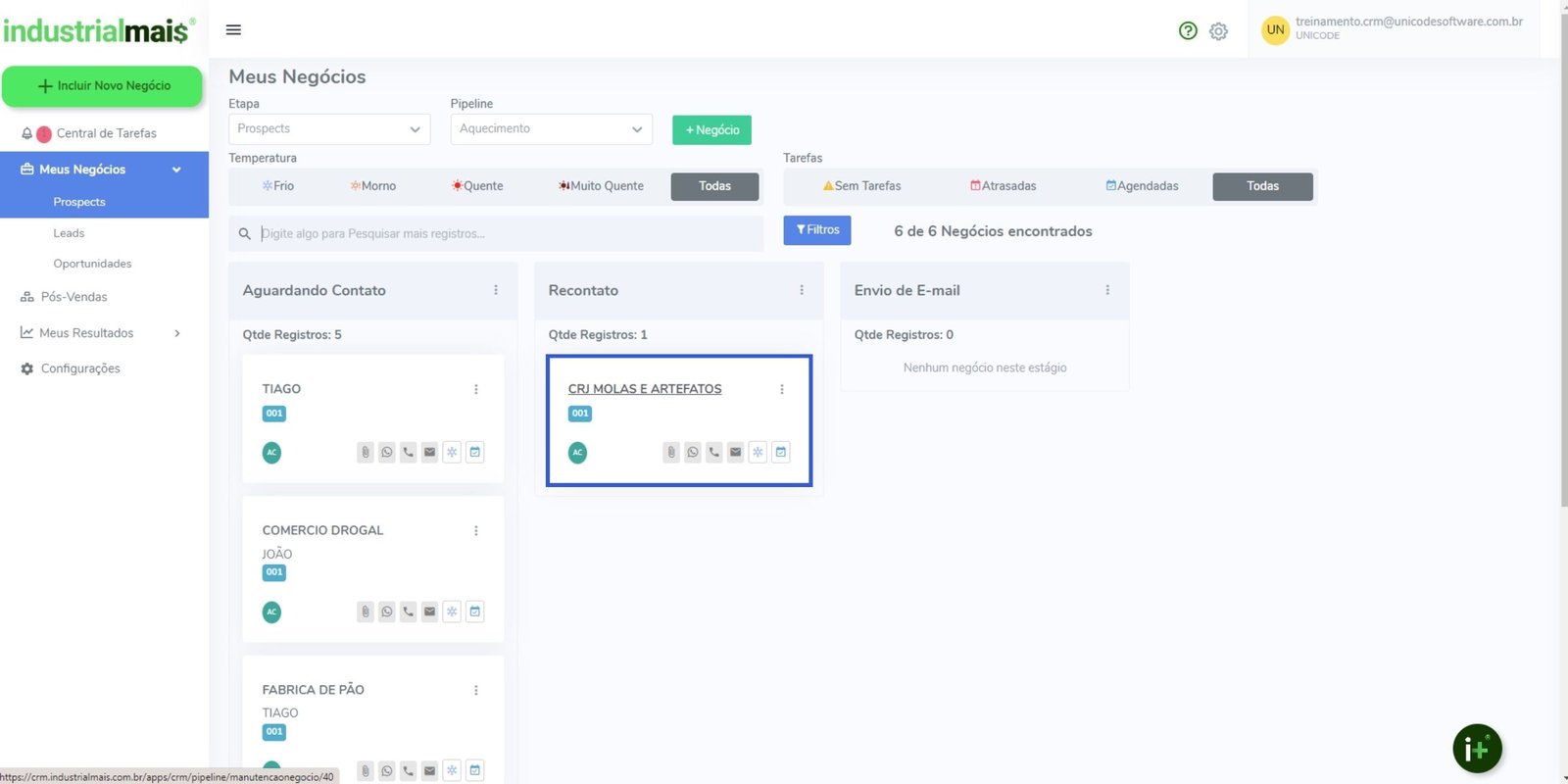Go to Pós-Vendas in the sidebar
This screenshot has height=784, width=1568.
(73, 297)
